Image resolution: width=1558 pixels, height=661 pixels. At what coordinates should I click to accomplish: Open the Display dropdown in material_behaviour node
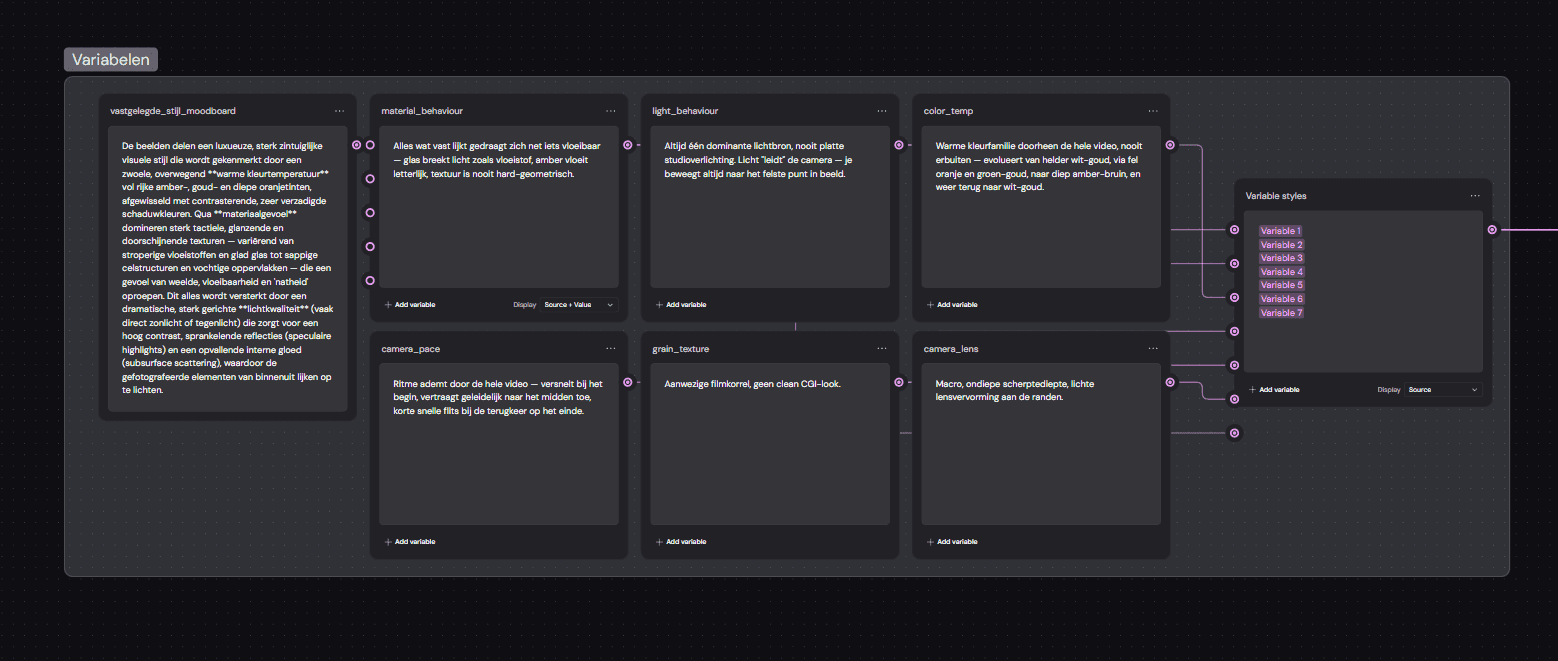click(x=579, y=305)
